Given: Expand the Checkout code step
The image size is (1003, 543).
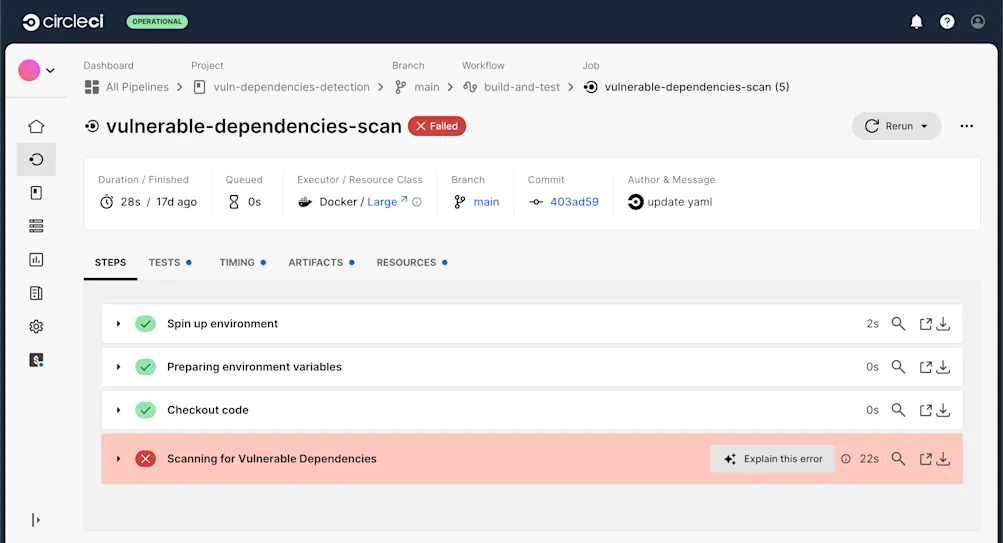Looking at the screenshot, I should click(x=118, y=410).
